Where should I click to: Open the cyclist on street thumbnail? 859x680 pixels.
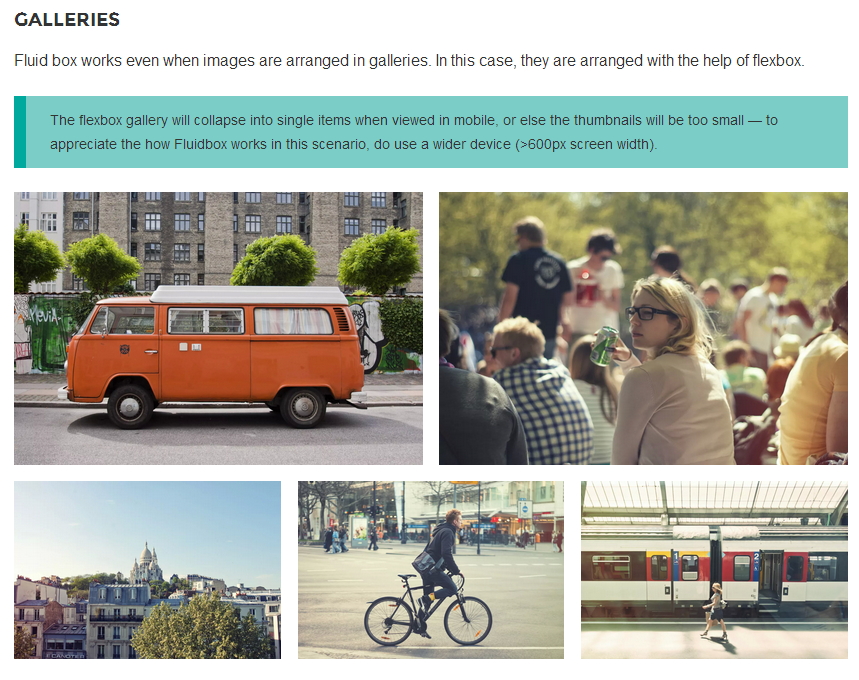point(431,570)
